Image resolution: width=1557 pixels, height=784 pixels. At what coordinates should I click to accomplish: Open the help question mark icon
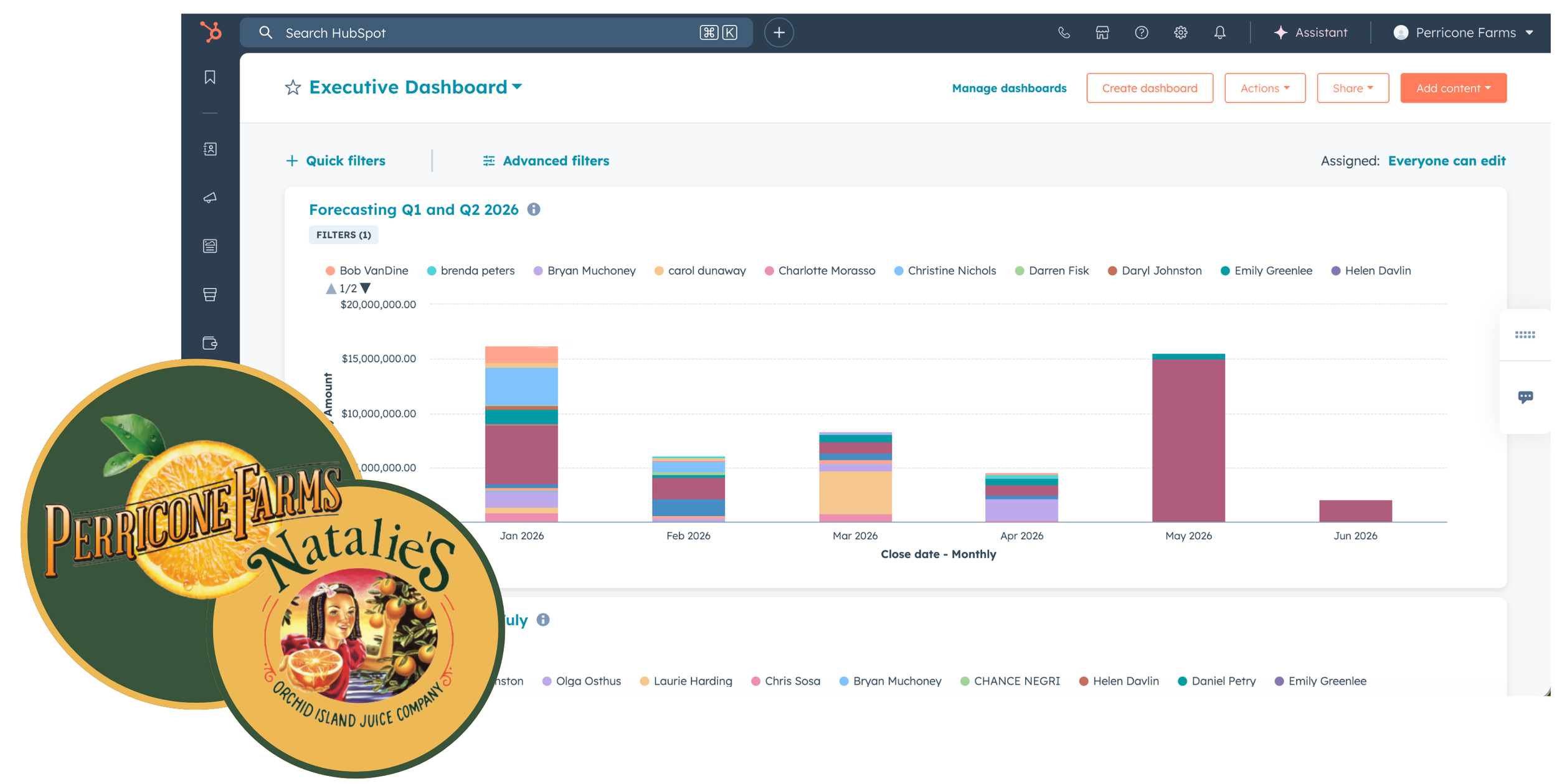[x=1141, y=32]
